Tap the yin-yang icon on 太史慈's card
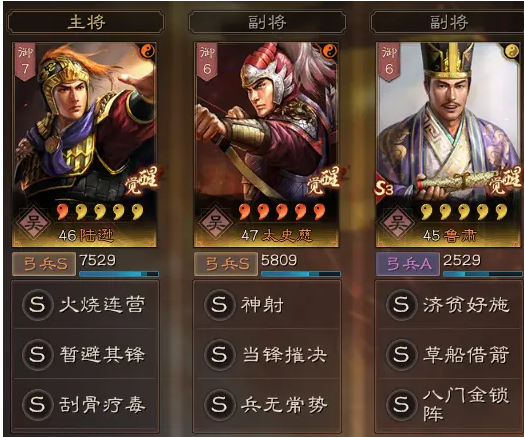The width and height of the screenshot is (524, 437). point(330,51)
